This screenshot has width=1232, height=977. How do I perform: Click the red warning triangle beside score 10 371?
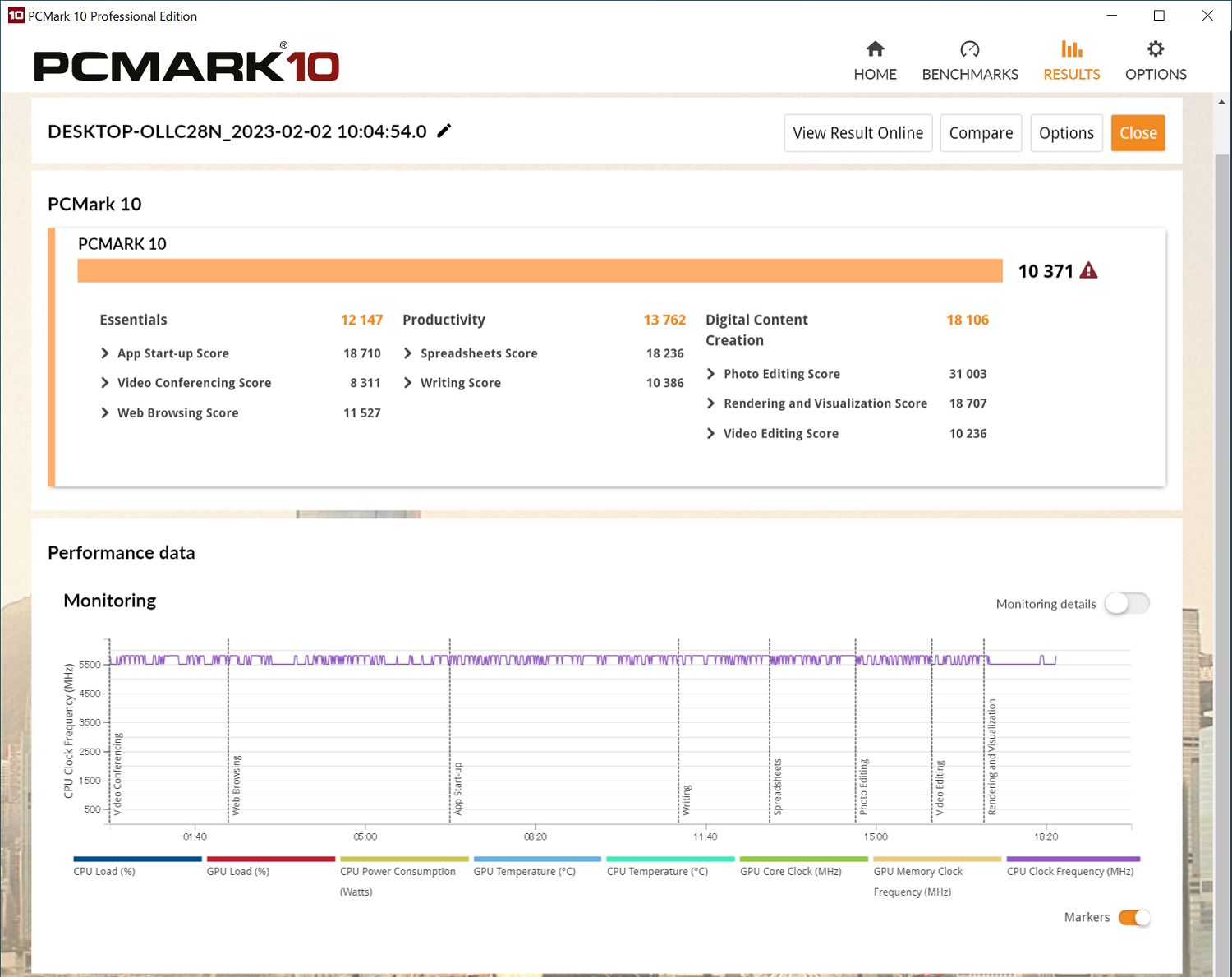(1089, 270)
